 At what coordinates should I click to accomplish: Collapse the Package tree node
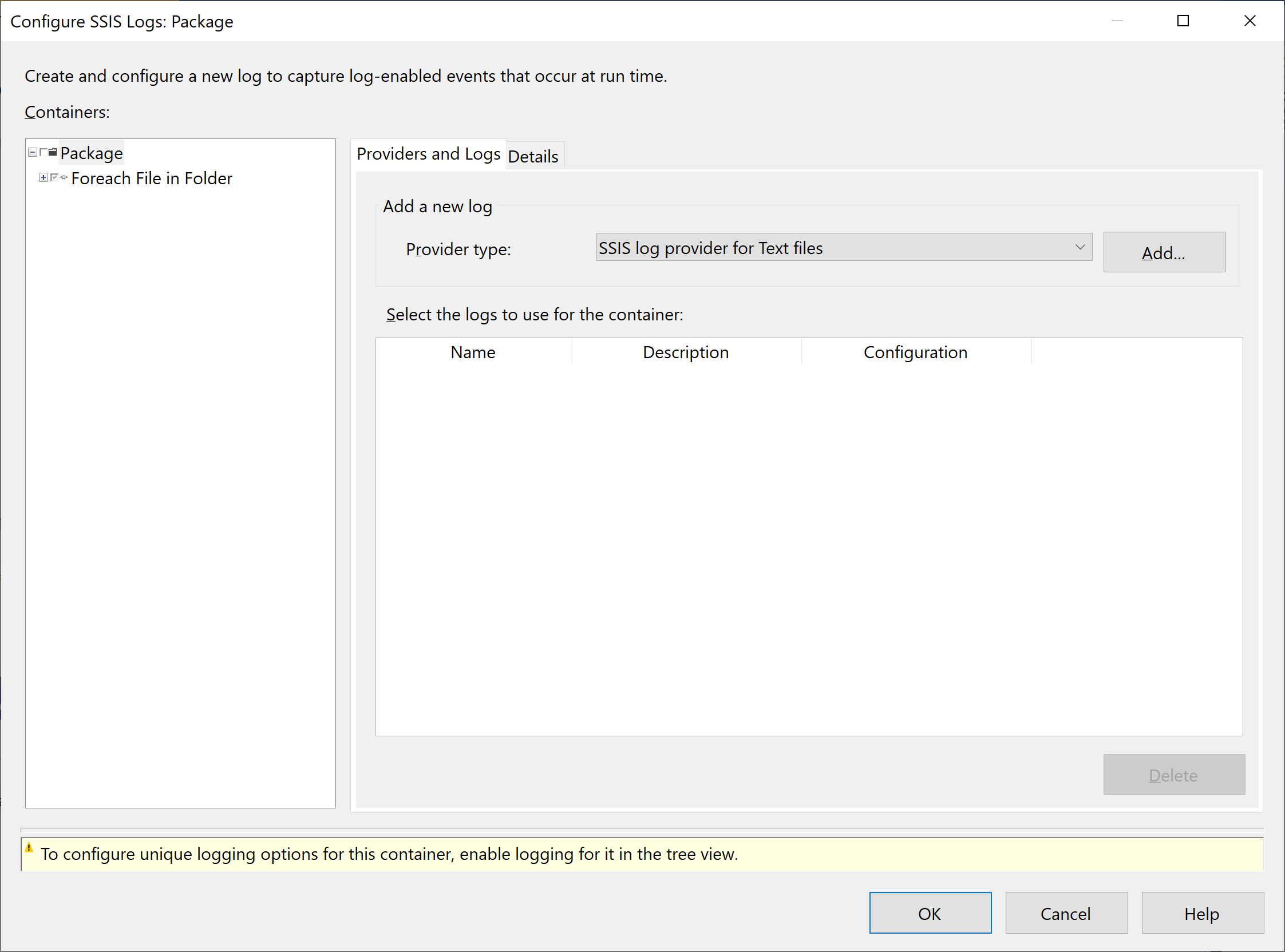coord(33,153)
